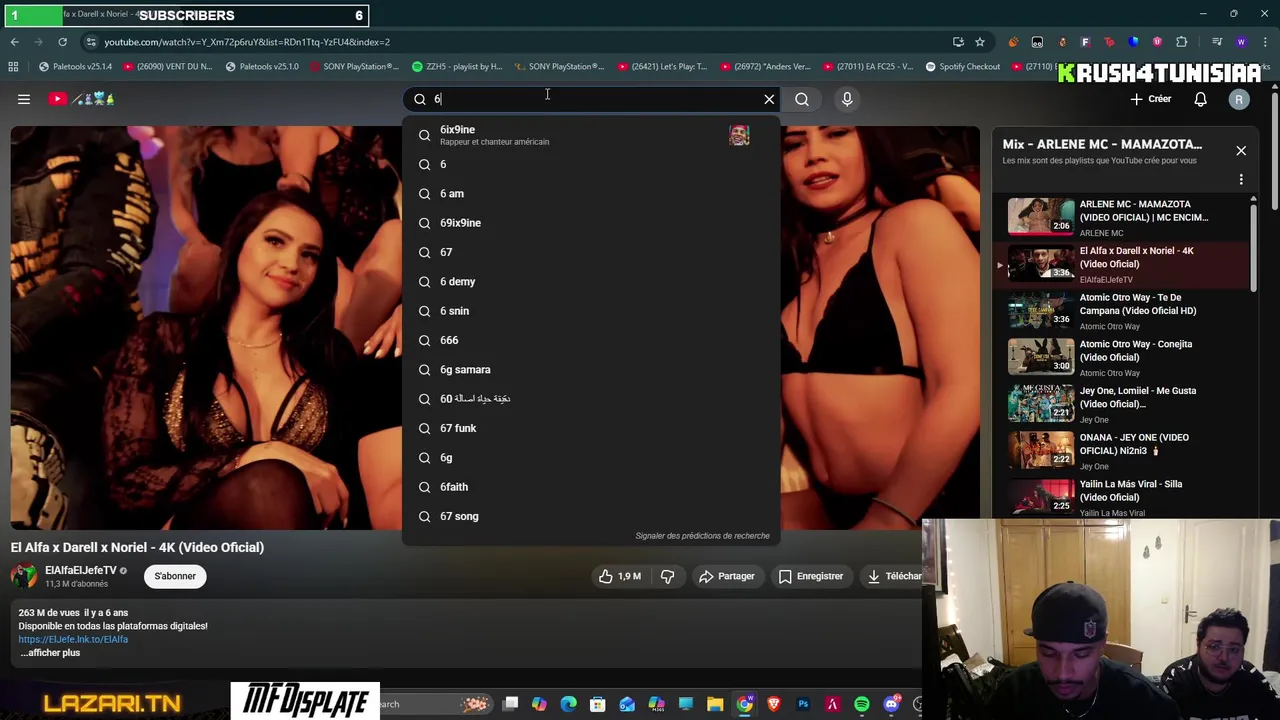Open the ElJefe.lnk.to/ElAlfa link
Image resolution: width=1280 pixels, height=720 pixels.
(73, 639)
